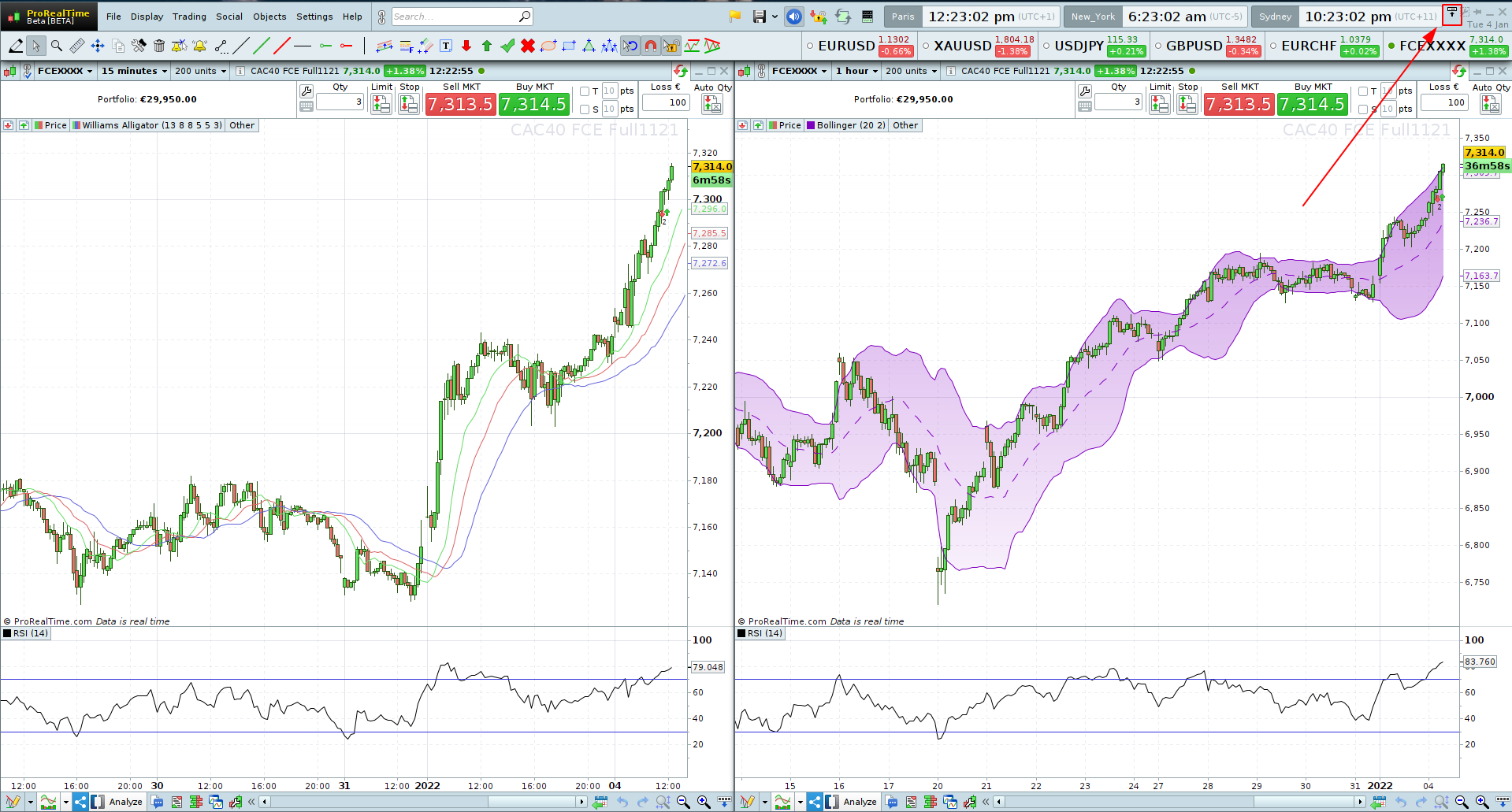Select the EURUSD radio button
The image size is (1512, 812).
(x=810, y=46)
